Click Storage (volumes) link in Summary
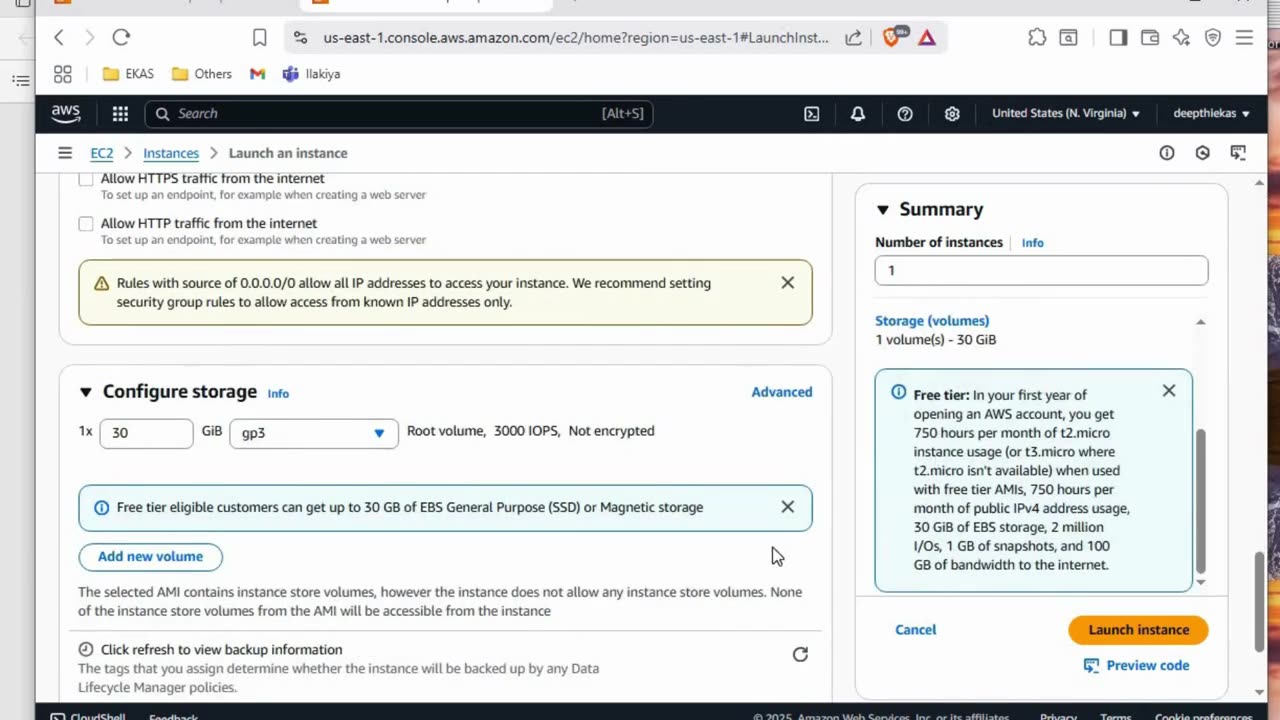1280x720 pixels. point(932,321)
